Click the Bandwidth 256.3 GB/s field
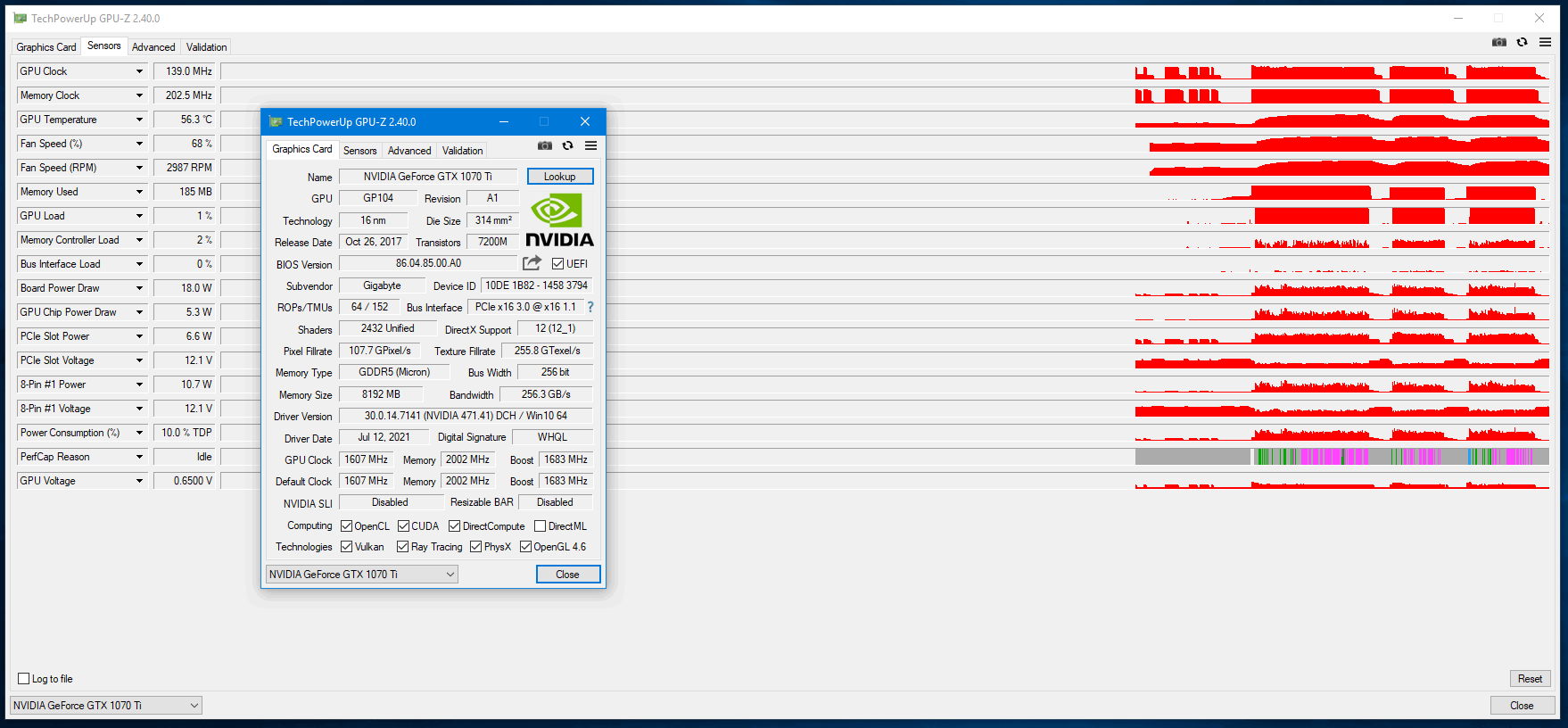The width and height of the screenshot is (1568, 728). point(546,394)
